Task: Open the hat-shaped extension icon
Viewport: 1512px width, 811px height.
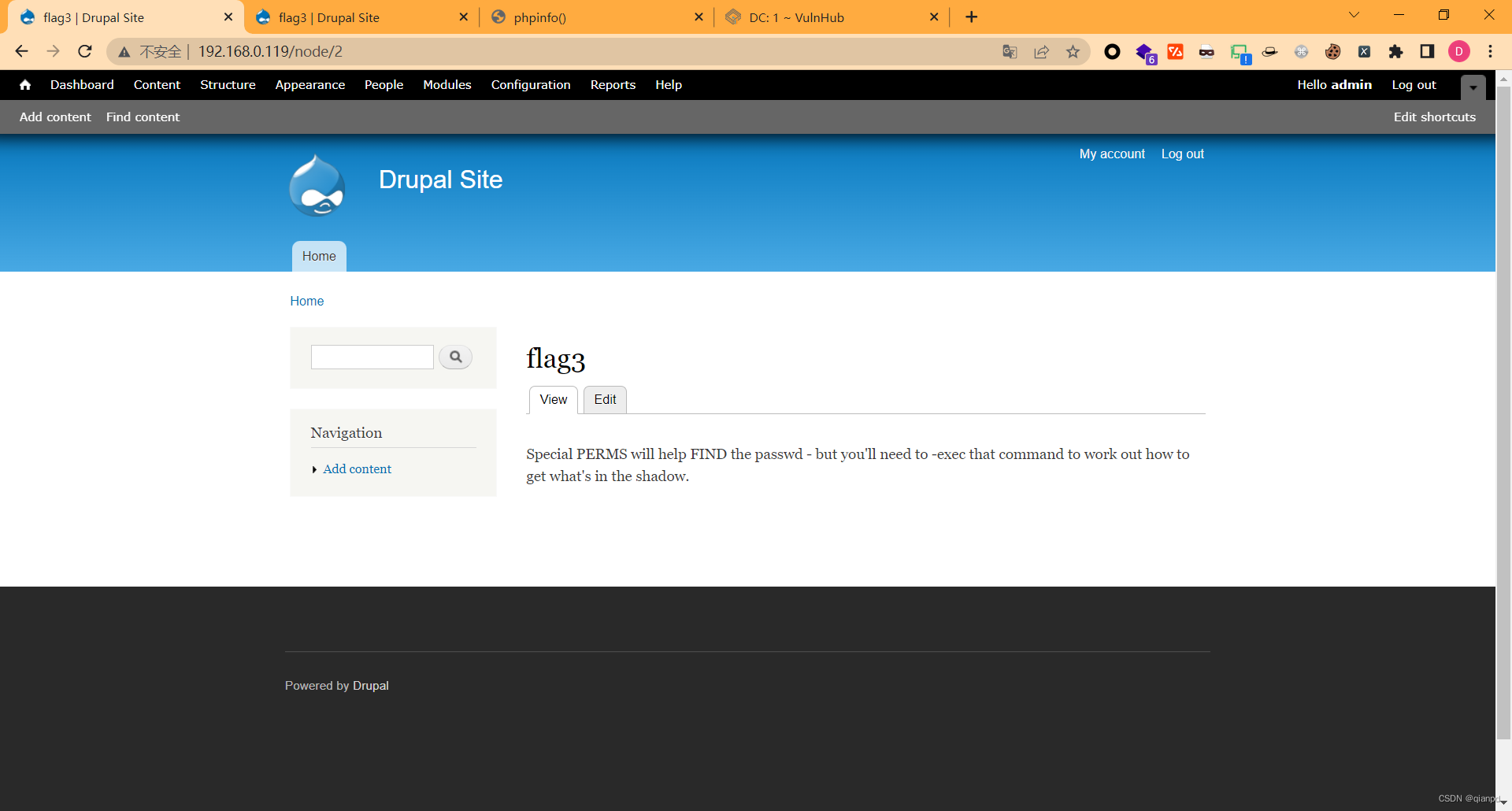Action: pos(1269,52)
